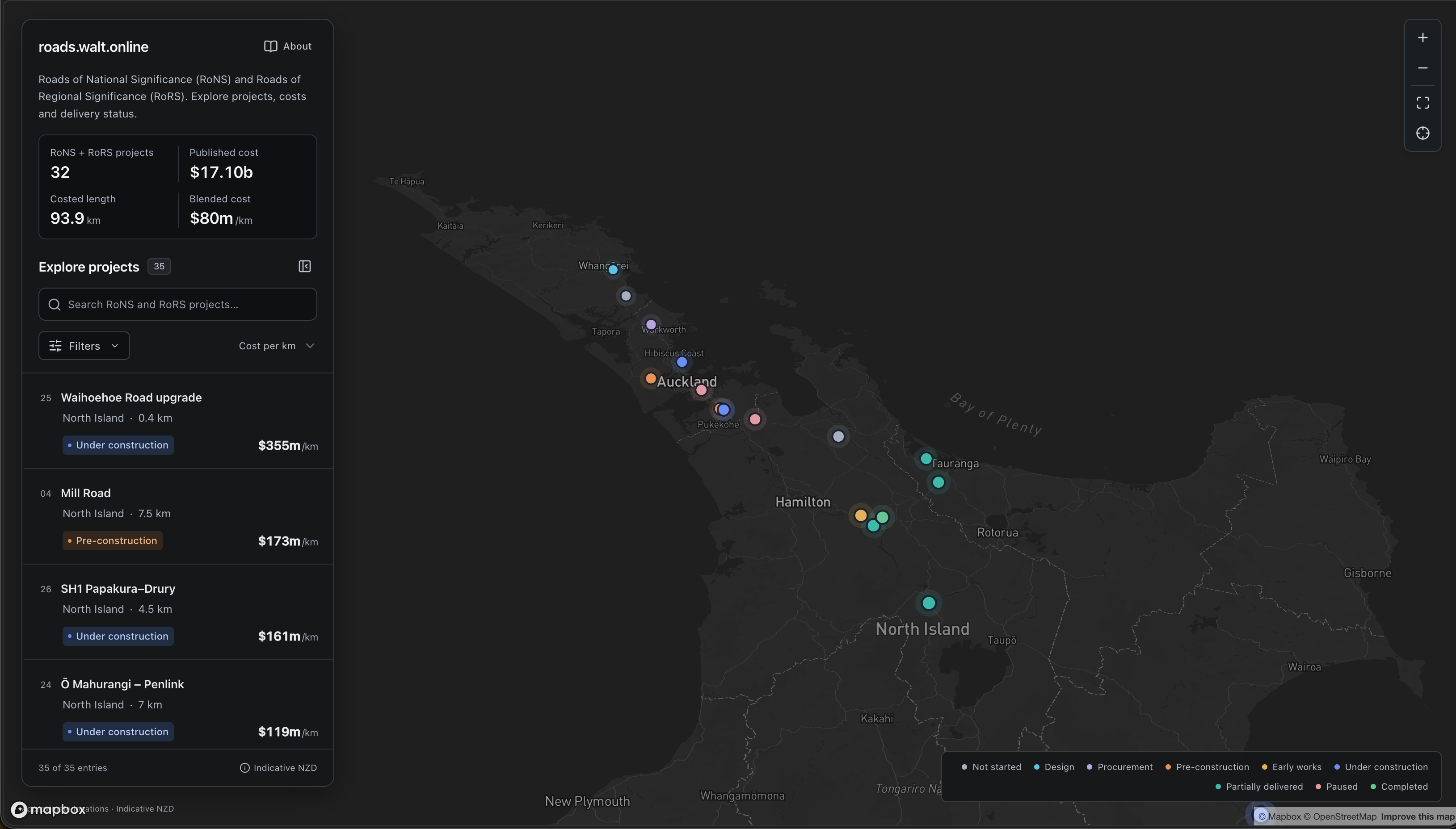Click the Pre-construction badge on Mill Road
The height and width of the screenshot is (829, 1456).
point(112,540)
